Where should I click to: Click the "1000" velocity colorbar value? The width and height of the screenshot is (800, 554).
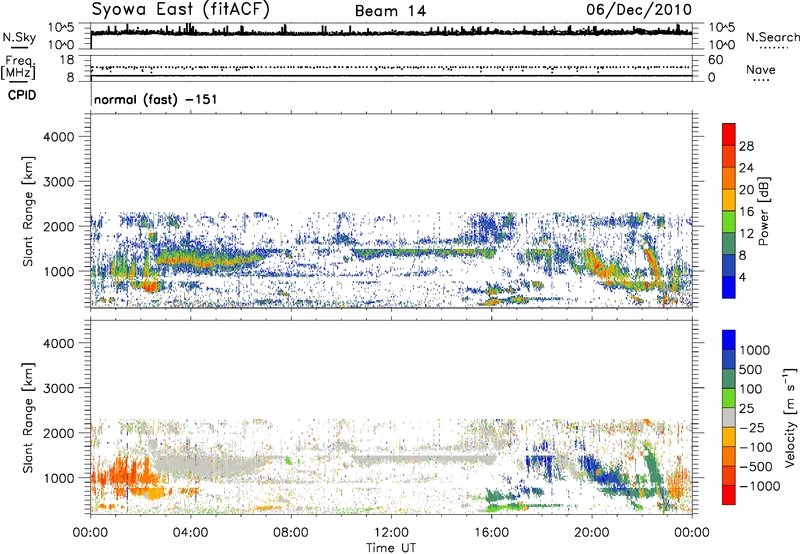pos(754,350)
